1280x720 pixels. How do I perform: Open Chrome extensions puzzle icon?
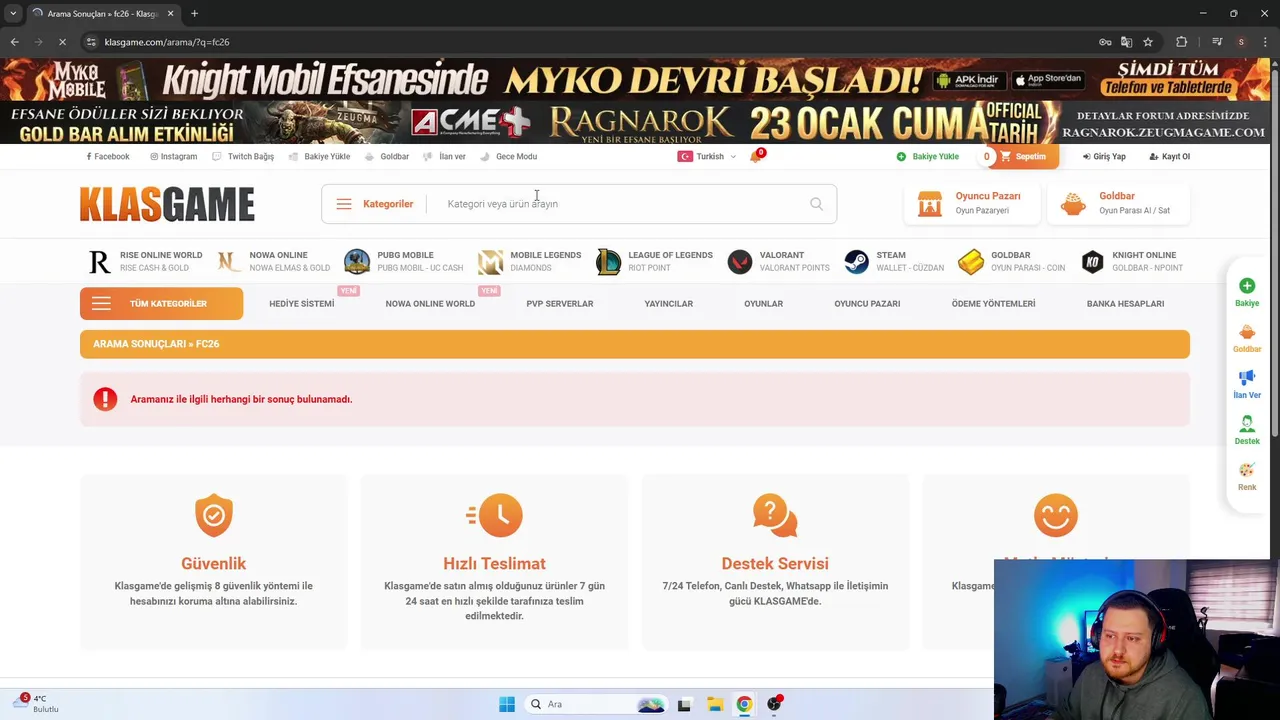[x=1182, y=42]
